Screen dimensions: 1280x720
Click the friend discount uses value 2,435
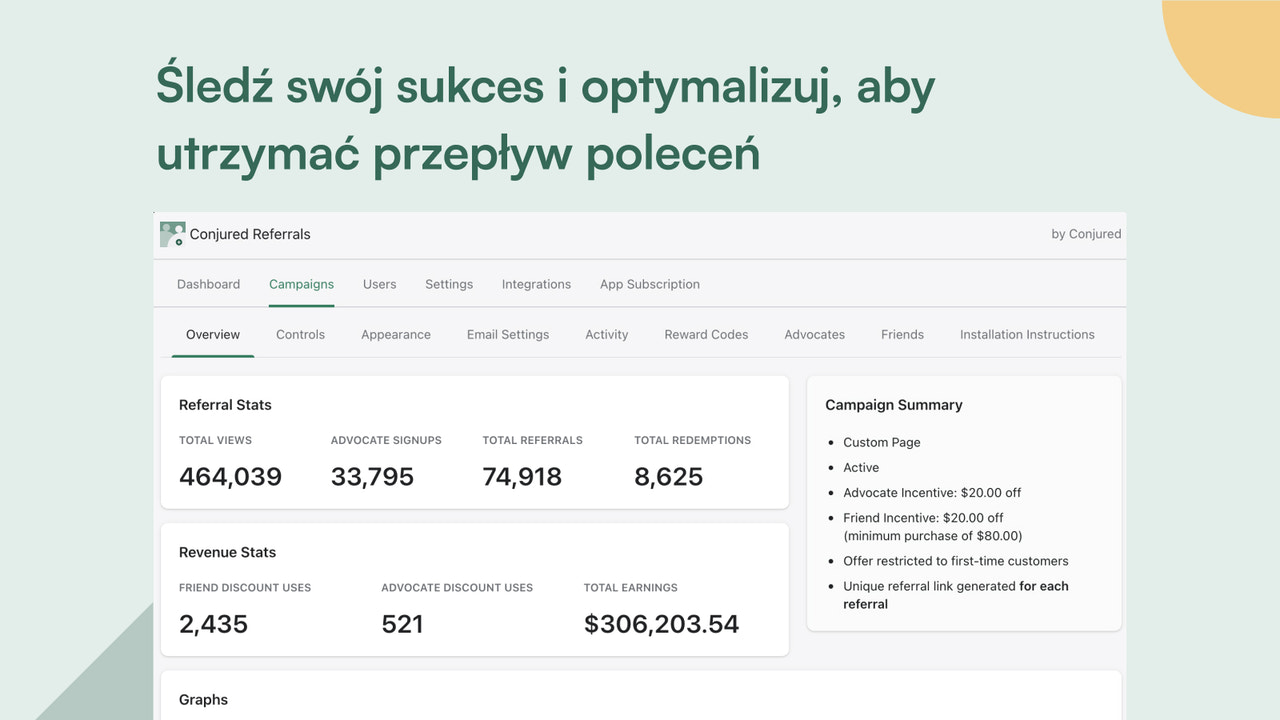click(213, 624)
